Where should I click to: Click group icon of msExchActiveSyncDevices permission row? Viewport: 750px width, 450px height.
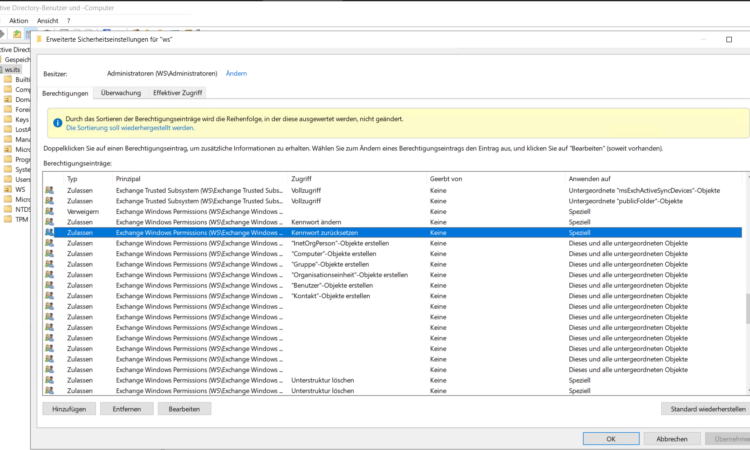point(49,190)
